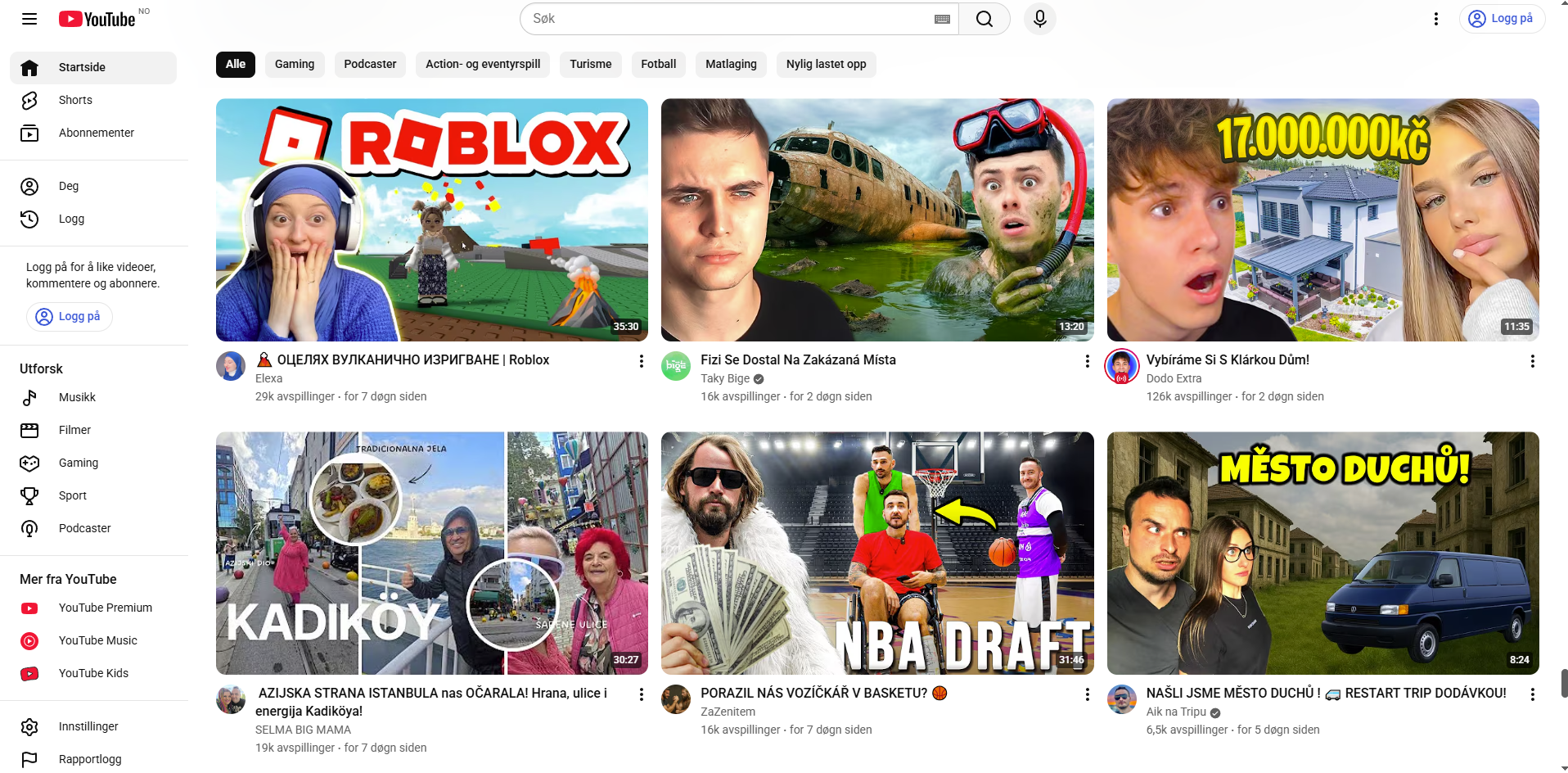Screen dimensions: 1568x773
Task: Open options menu for Fizi Se Dostal video
Action: coord(1088,361)
